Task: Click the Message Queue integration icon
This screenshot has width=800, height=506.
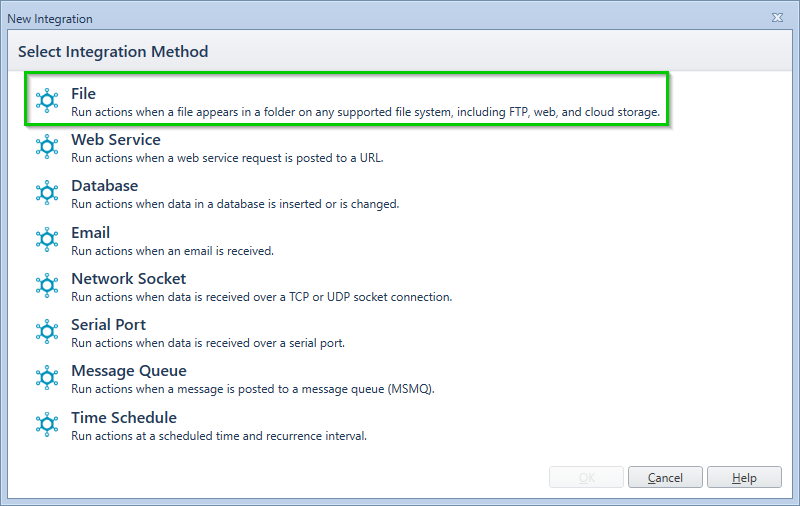Action: (x=47, y=377)
